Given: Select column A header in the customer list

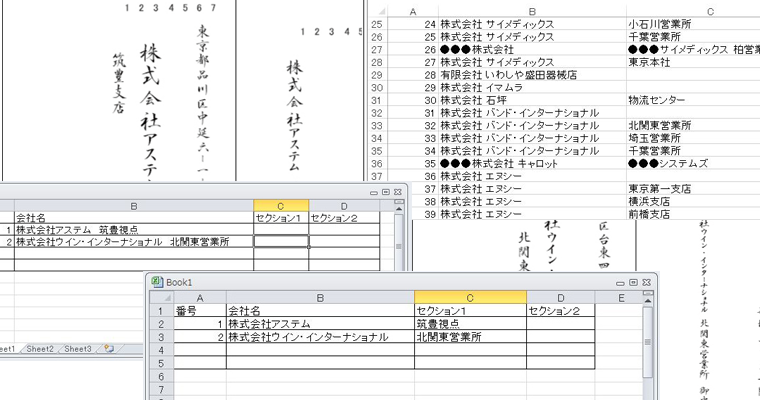Looking at the screenshot, I should pos(413,12).
